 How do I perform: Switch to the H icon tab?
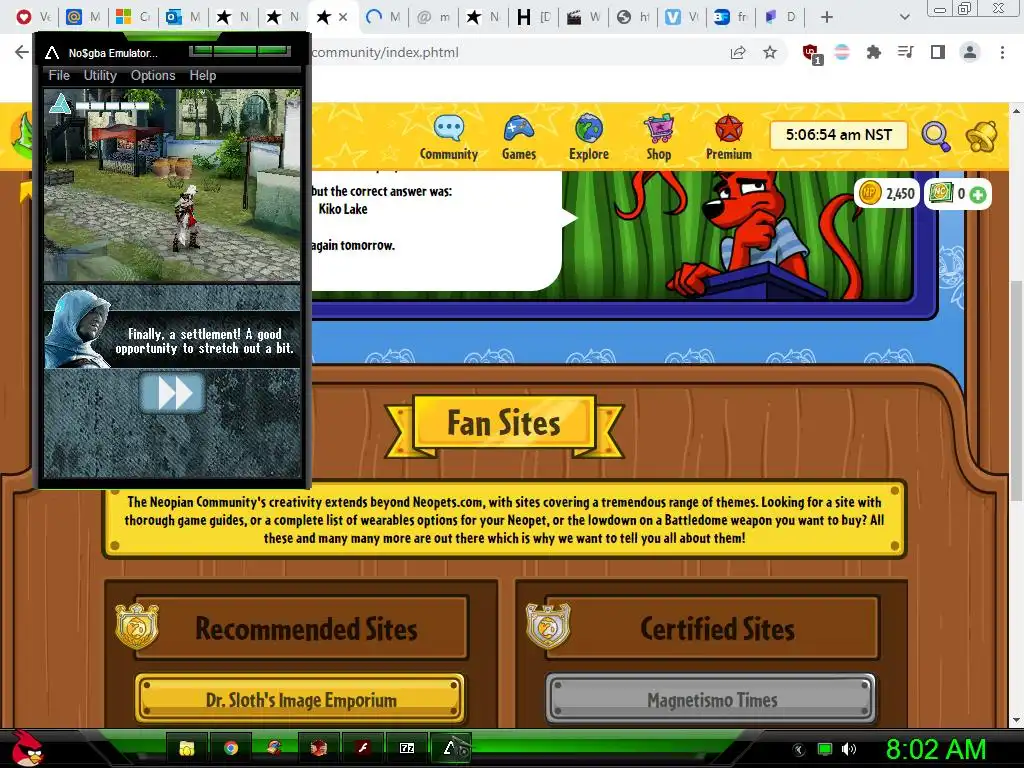[x=534, y=18]
